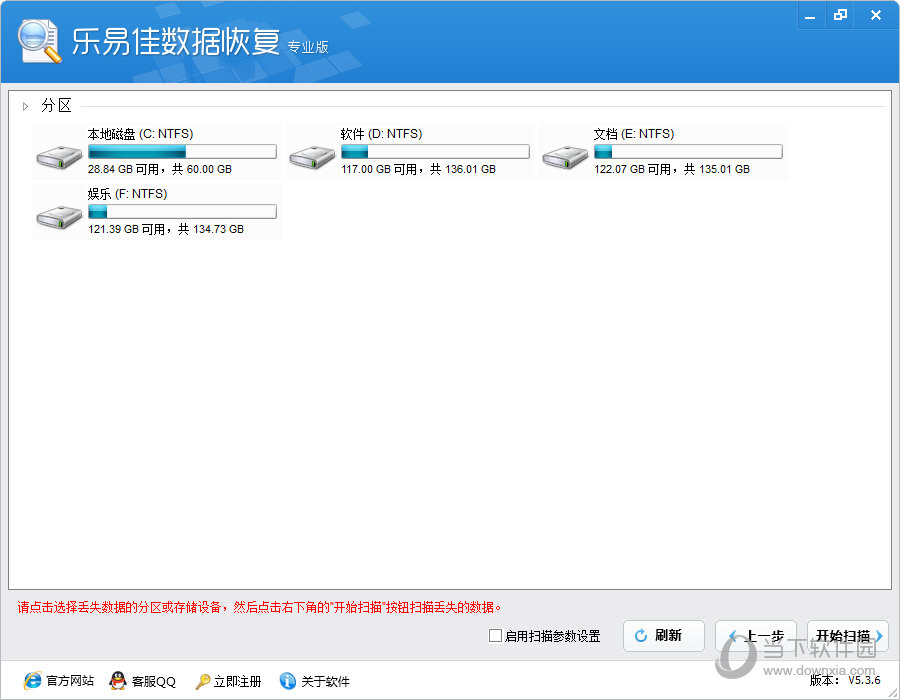Viewport: 900px width, 700px height.
Task: Select the 软件 D: drive icon
Action: click(312, 157)
